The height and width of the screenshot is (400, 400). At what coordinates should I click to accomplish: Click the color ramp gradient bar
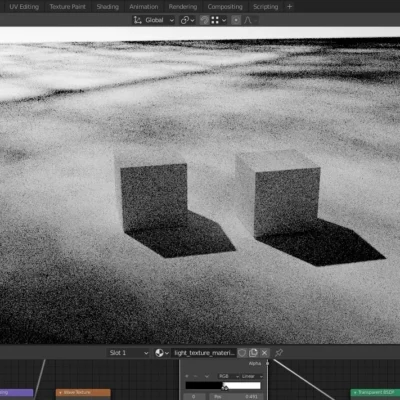click(223, 385)
